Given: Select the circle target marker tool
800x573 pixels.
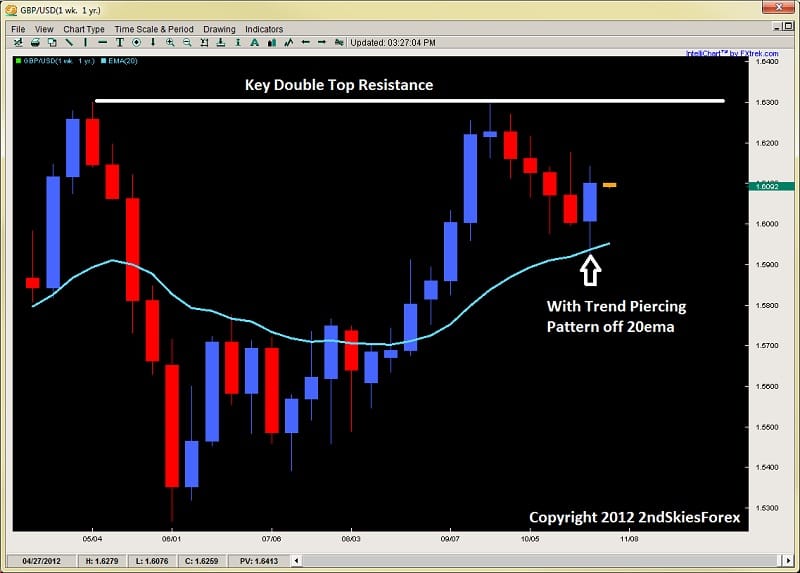Looking at the screenshot, I should click(x=136, y=43).
